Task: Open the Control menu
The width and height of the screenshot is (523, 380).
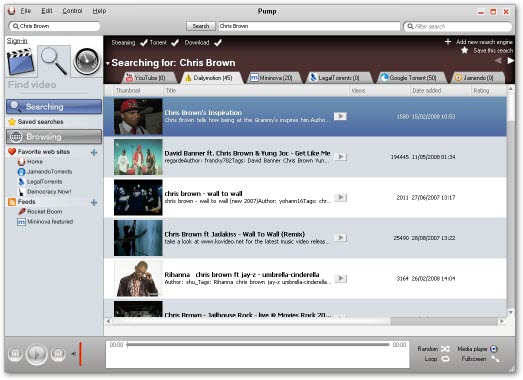Action: (72, 11)
